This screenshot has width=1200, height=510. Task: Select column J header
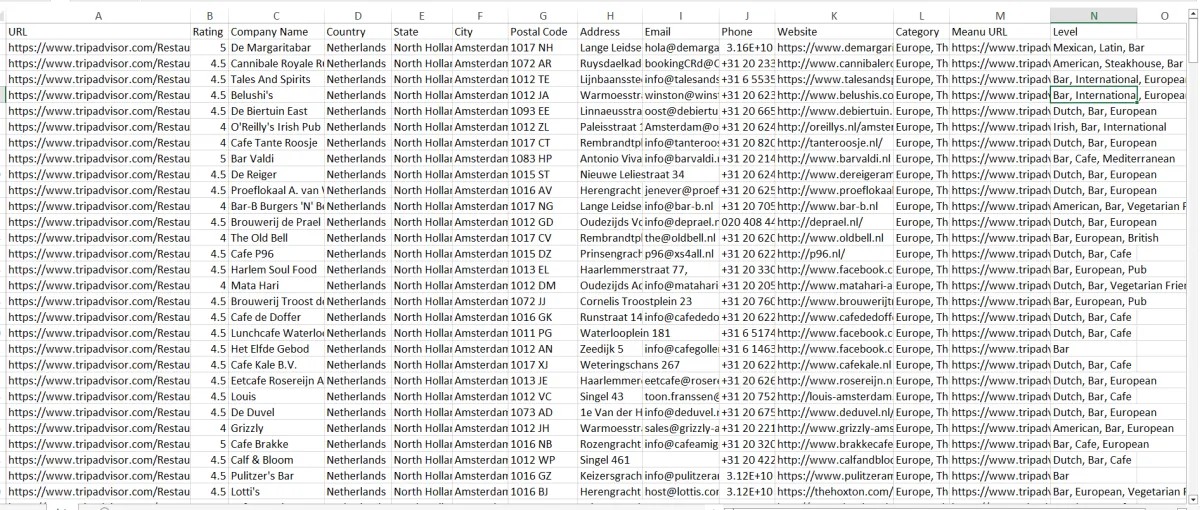point(746,15)
